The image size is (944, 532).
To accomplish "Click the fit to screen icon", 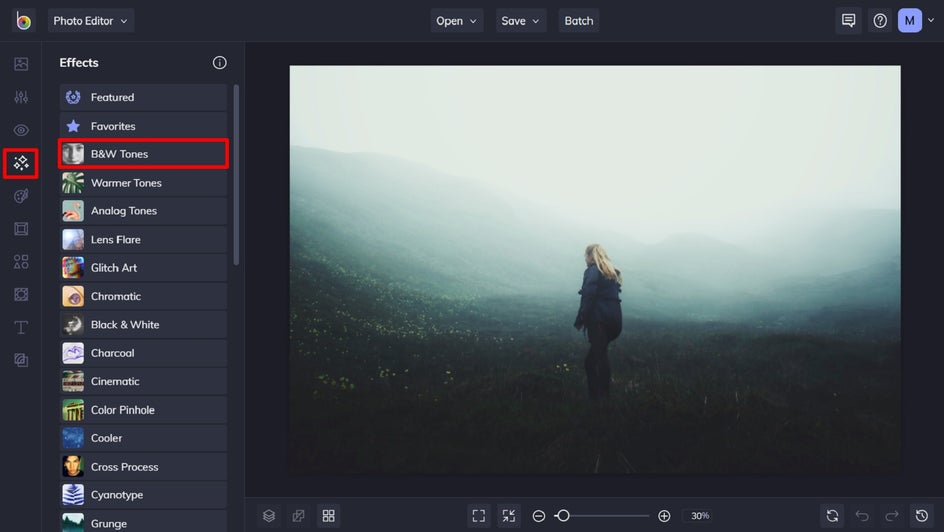I will tap(479, 516).
